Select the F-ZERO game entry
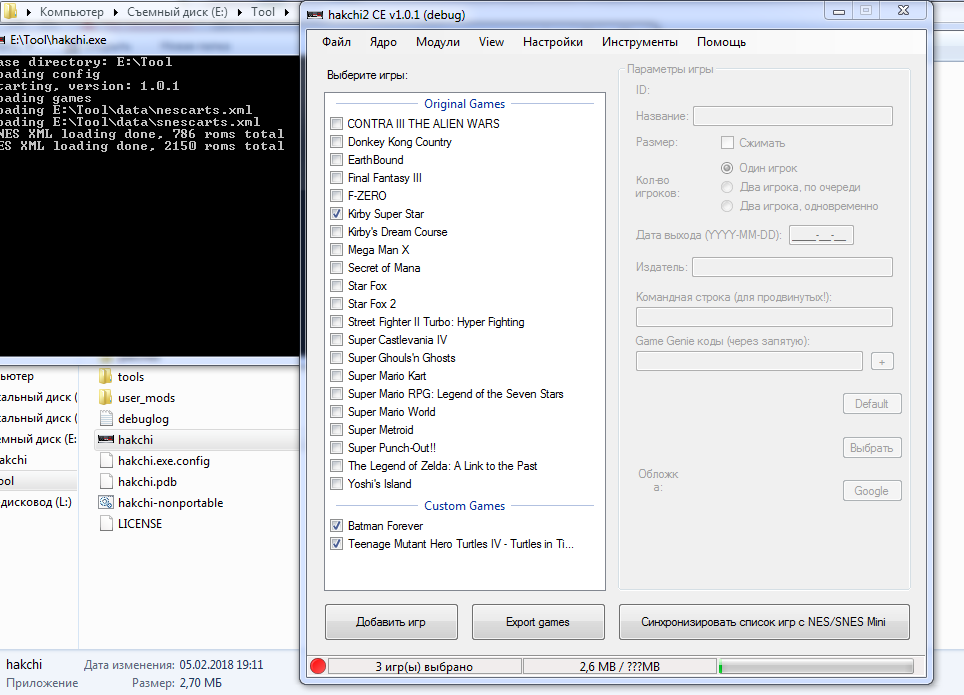 coord(367,196)
